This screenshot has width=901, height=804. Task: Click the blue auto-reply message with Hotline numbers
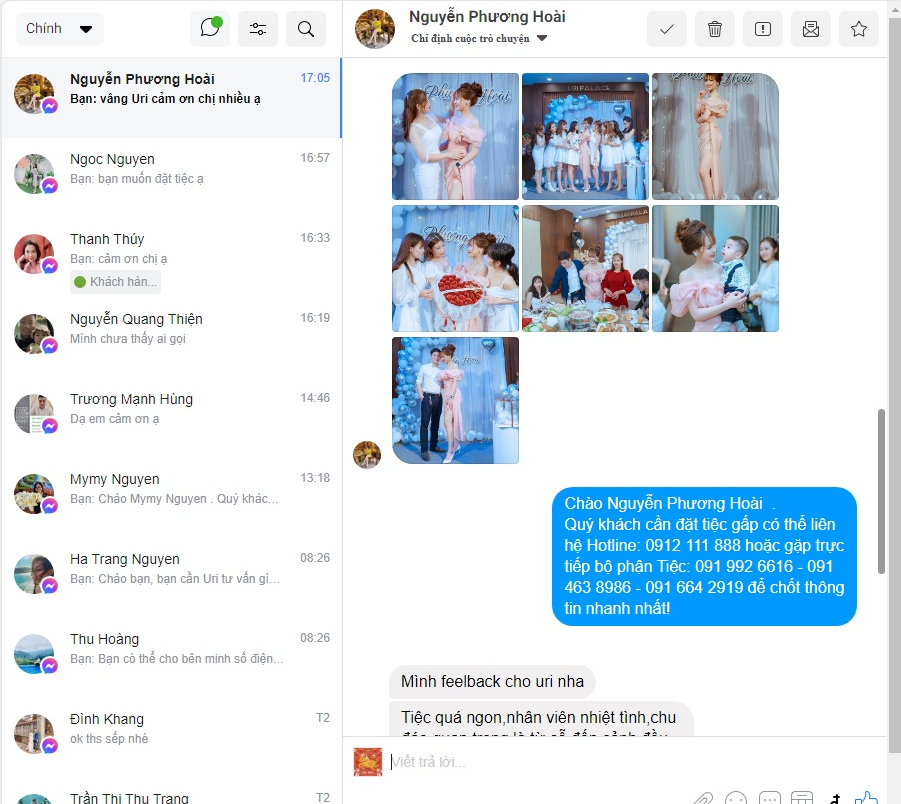[x=704, y=556]
